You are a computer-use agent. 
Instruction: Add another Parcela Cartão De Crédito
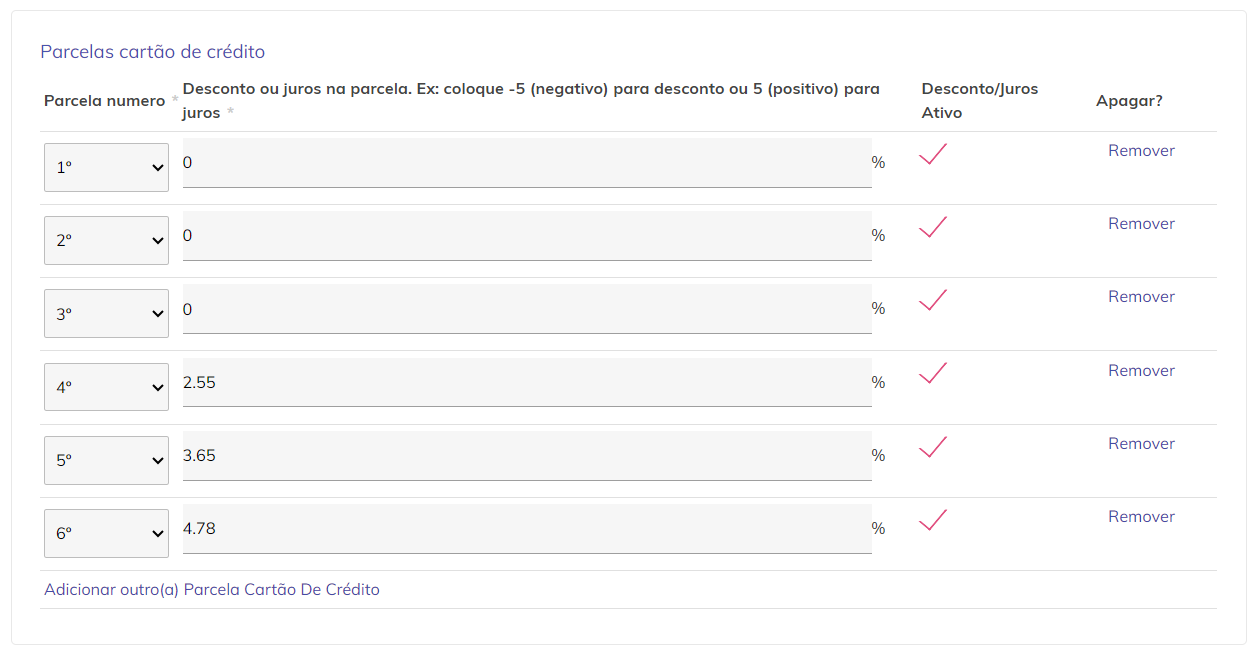212,590
